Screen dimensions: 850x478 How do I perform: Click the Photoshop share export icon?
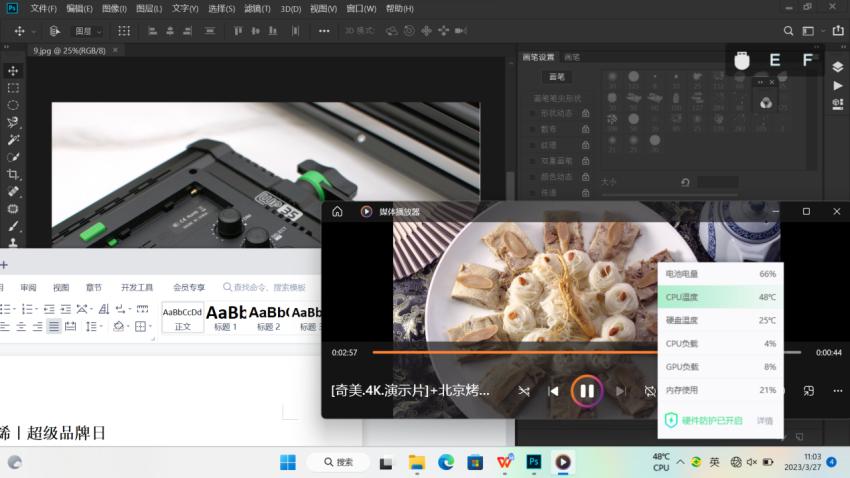838,31
